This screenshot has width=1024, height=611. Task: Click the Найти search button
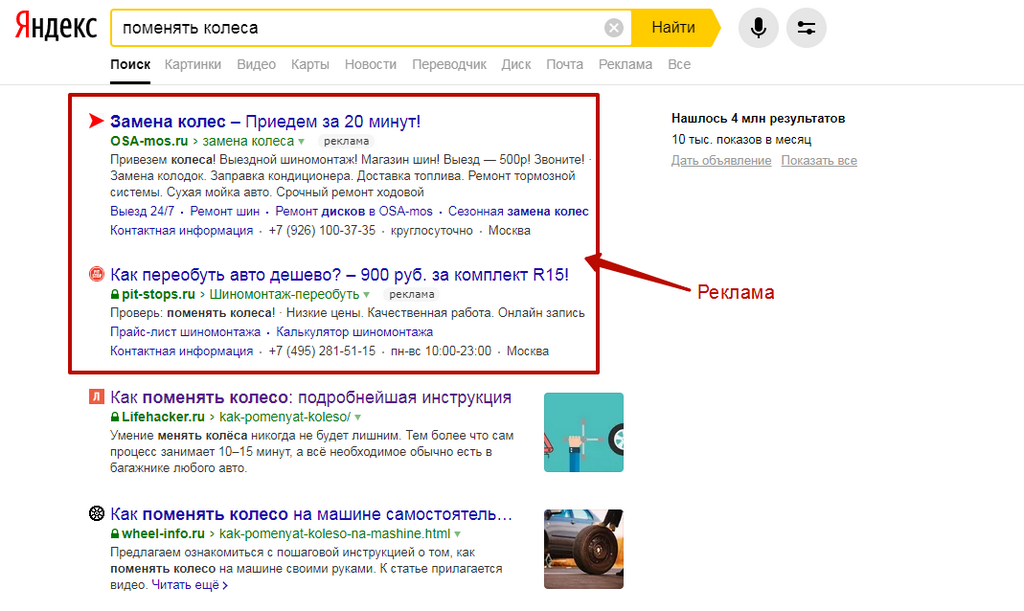(675, 28)
